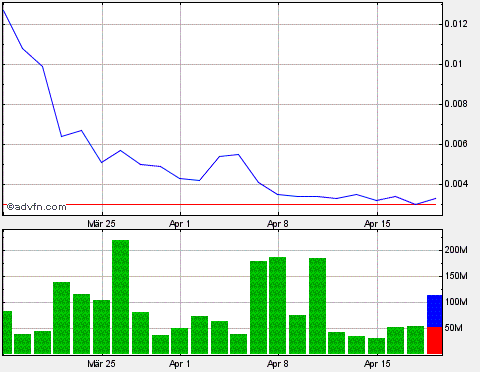Click Apr 15 label under price chart
This screenshot has height=372, width=480.
[x=377, y=224]
